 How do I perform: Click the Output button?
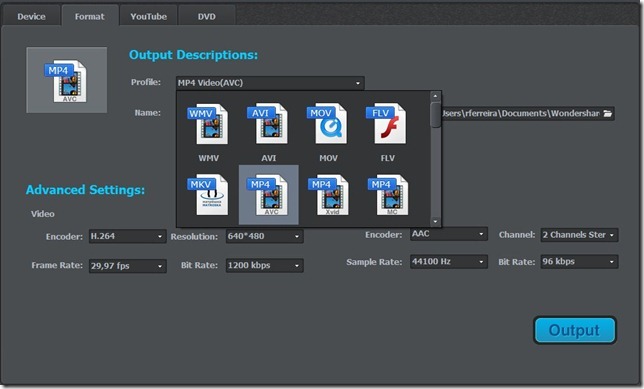(x=575, y=330)
